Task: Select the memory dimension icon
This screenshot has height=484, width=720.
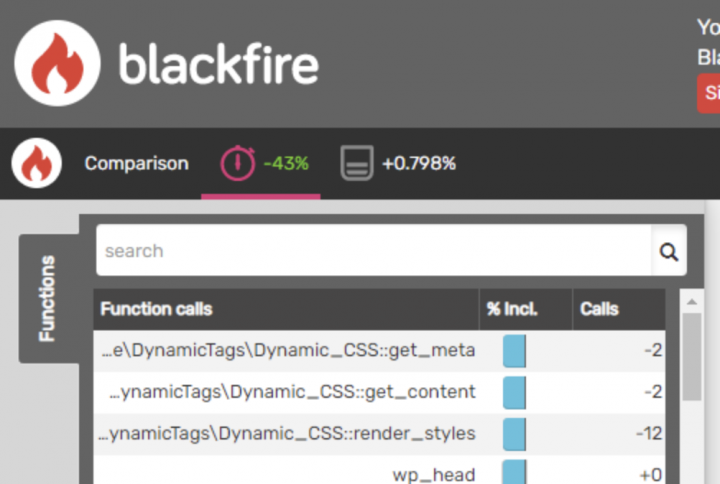Action: coord(357,163)
